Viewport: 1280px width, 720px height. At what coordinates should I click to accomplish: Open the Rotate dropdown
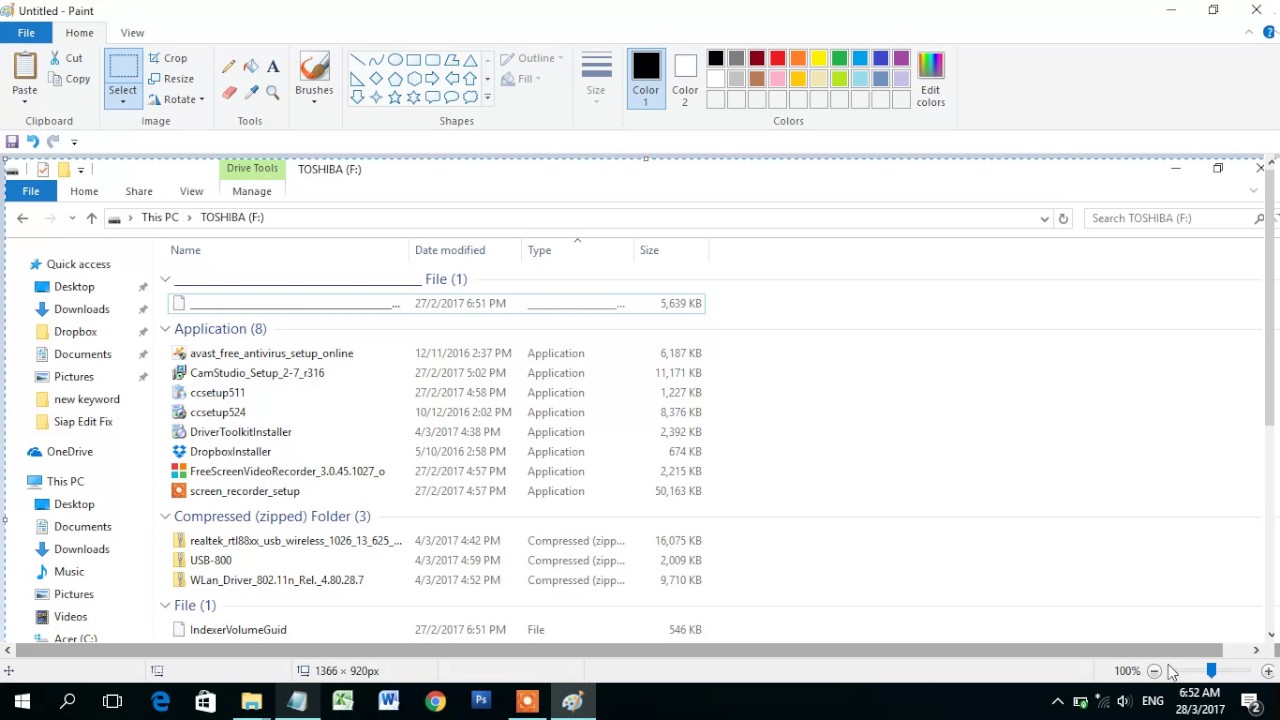(x=177, y=99)
